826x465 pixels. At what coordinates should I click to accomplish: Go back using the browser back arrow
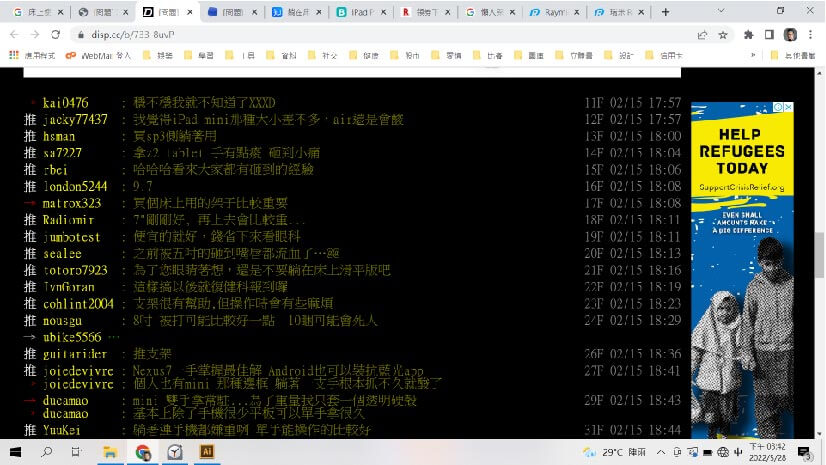point(14,34)
